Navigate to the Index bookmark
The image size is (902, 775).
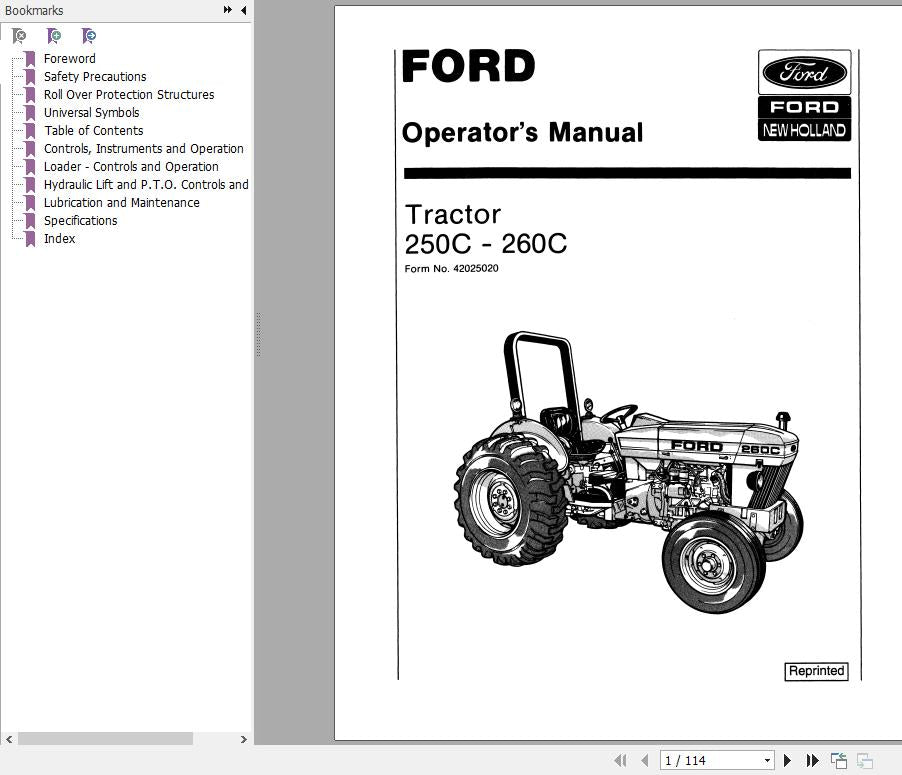click(59, 239)
